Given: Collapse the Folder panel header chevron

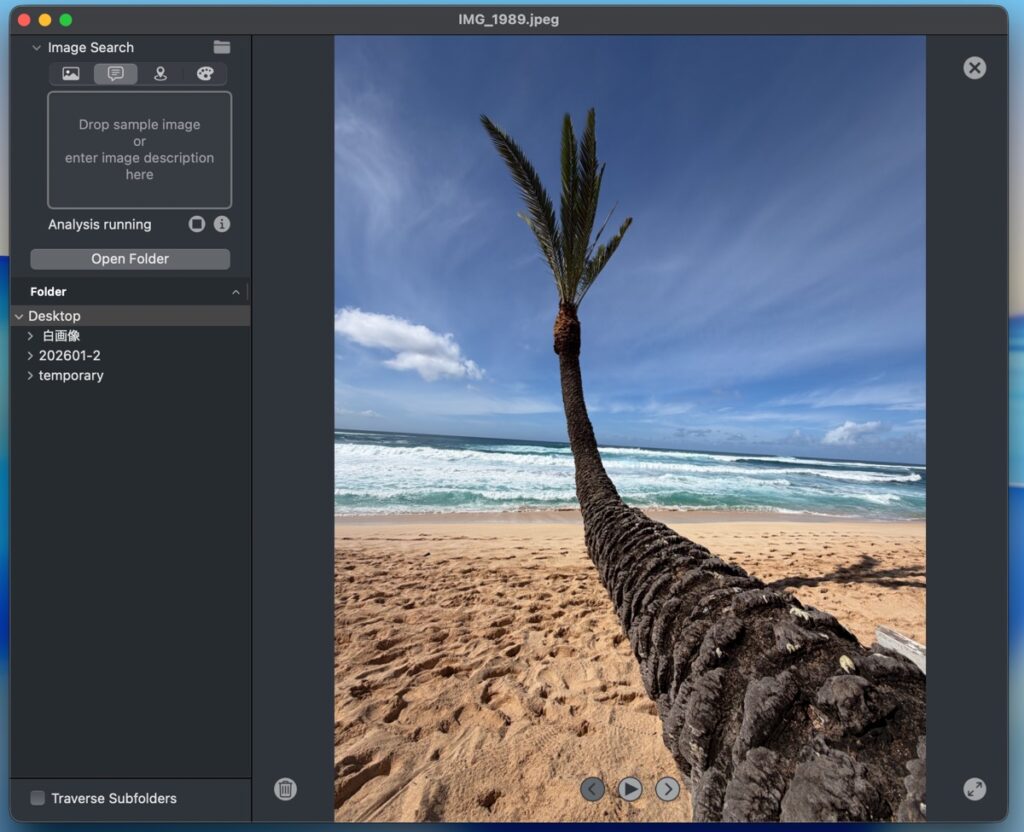Looking at the screenshot, I should click(236, 292).
